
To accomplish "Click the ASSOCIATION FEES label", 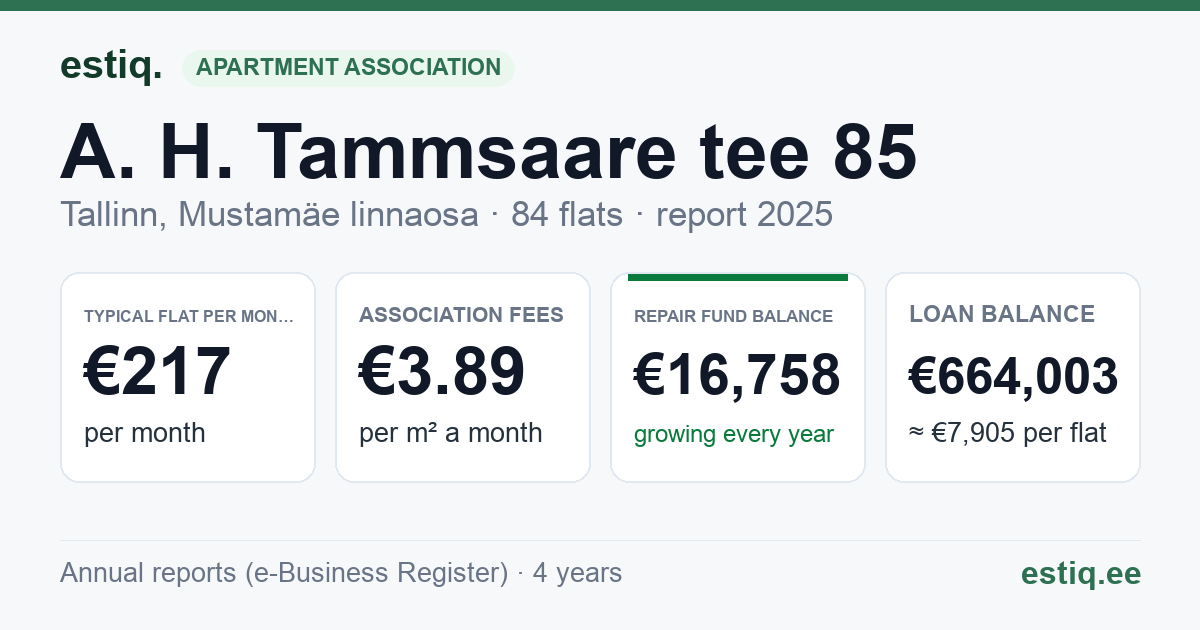I will pos(461,315).
